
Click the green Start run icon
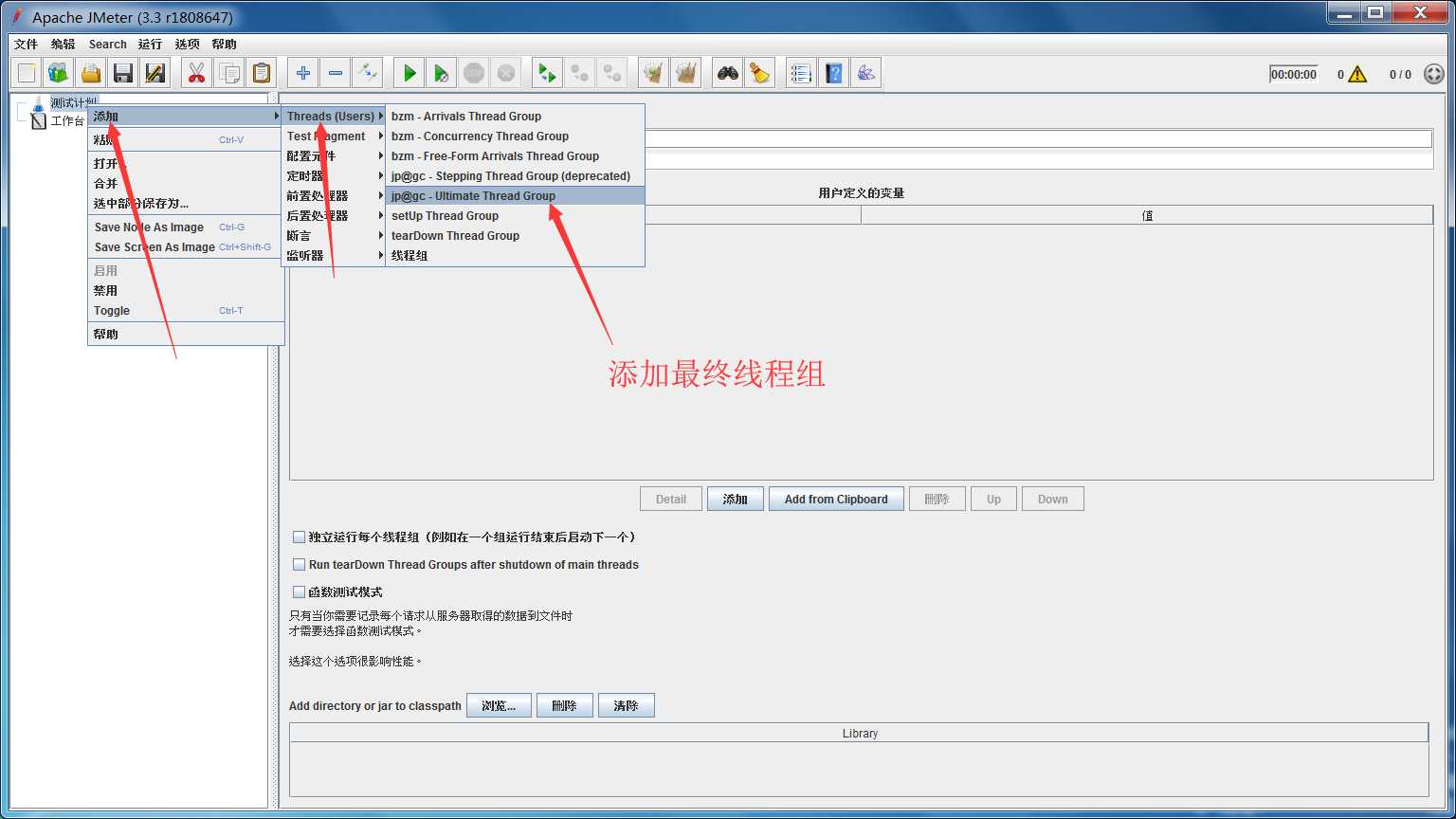point(409,73)
